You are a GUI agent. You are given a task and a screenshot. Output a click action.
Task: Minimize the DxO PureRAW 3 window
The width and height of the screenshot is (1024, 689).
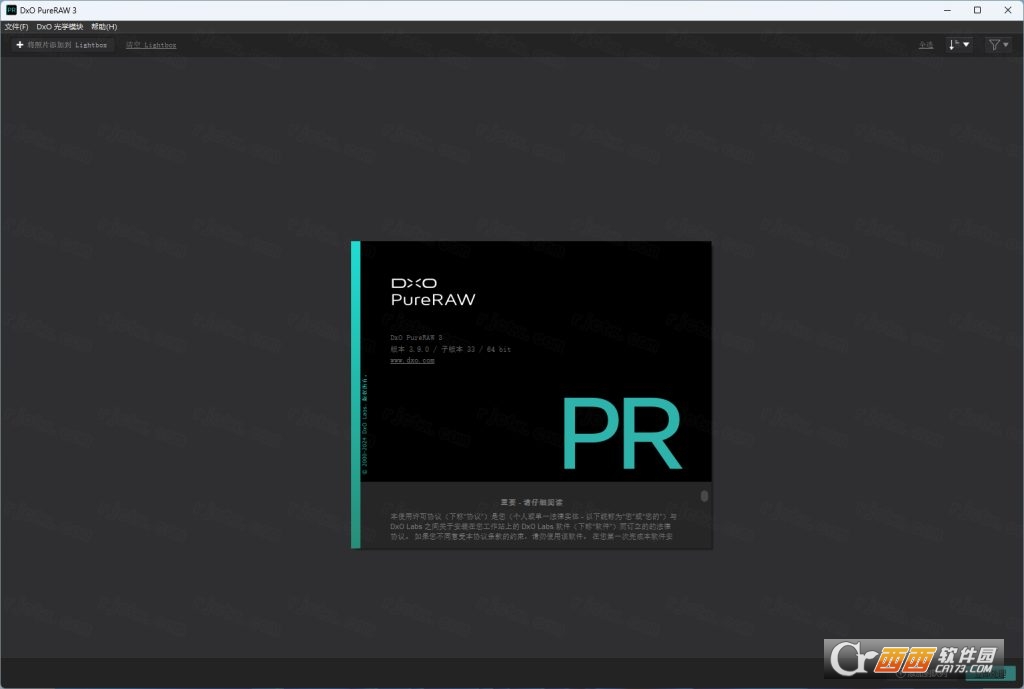coord(947,10)
